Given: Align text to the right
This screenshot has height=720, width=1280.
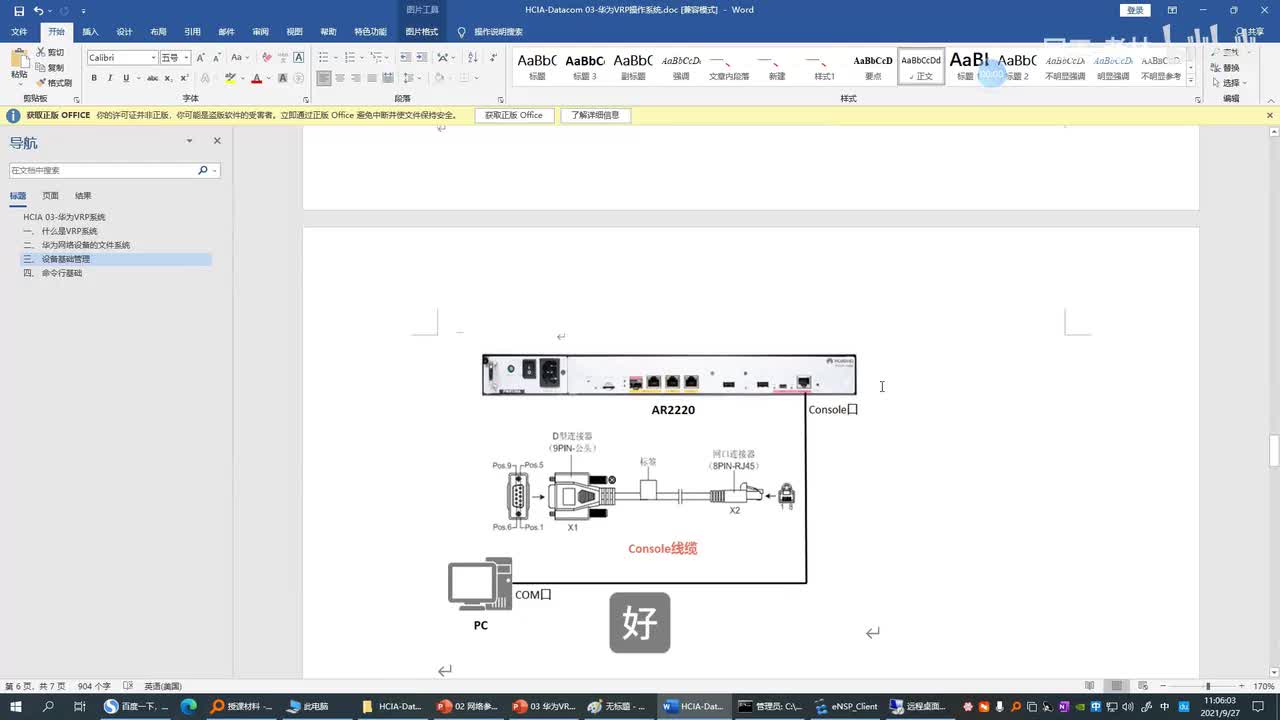Looking at the screenshot, I should [356, 78].
